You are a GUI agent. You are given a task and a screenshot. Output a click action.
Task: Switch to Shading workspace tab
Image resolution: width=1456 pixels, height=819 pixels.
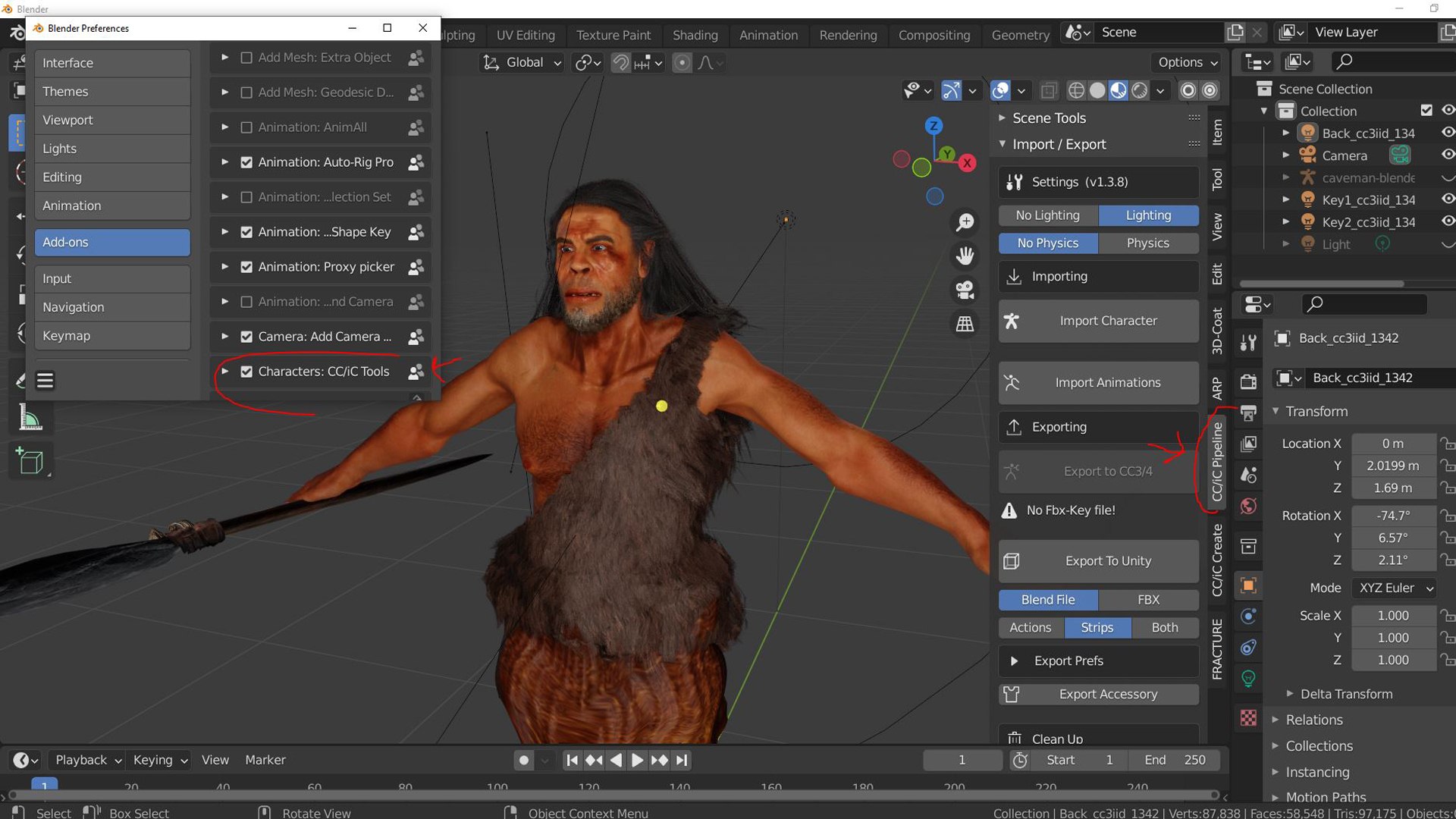[695, 35]
